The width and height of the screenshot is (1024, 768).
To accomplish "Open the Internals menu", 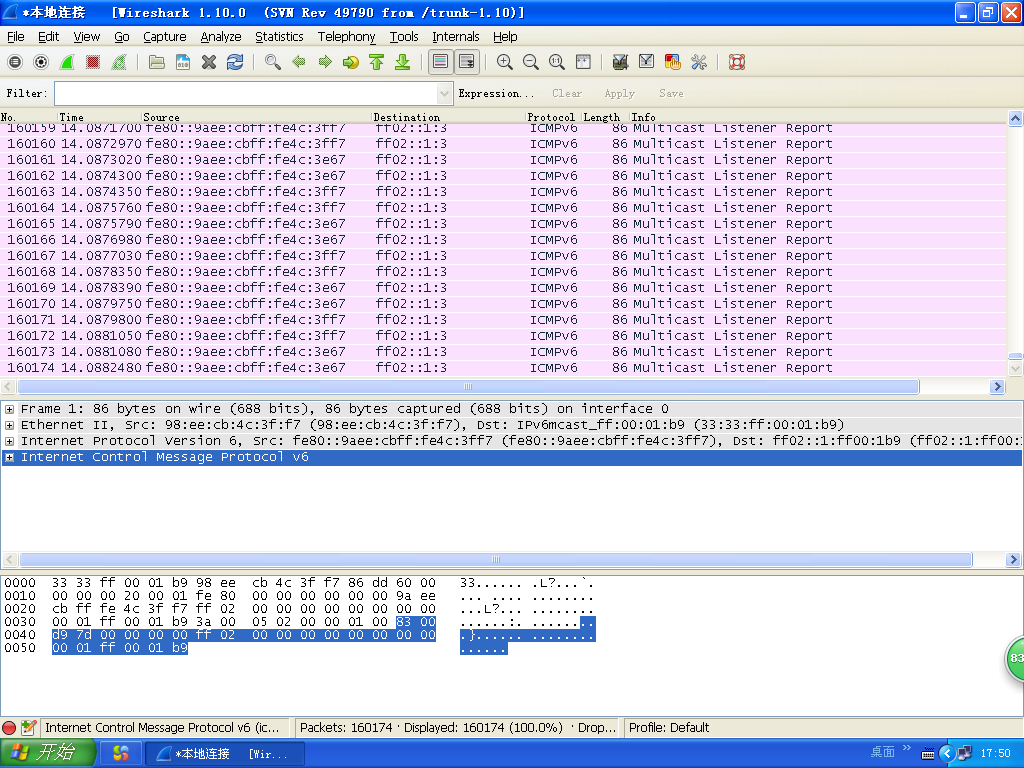I will 456,37.
